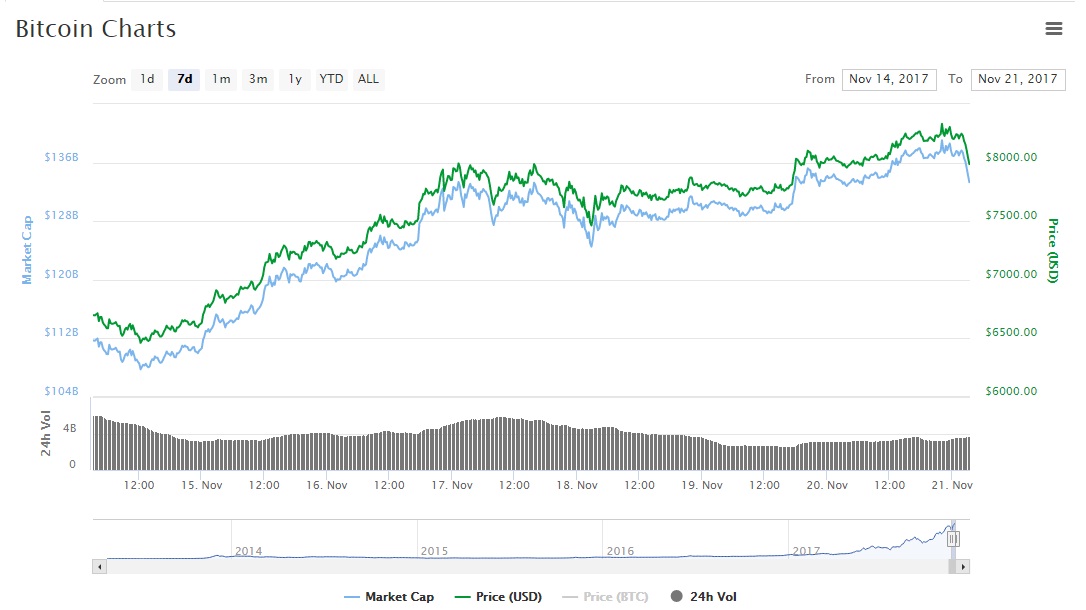Click the Bitcoin Charts heading
This screenshot has height=610, width=1086.
click(96, 28)
